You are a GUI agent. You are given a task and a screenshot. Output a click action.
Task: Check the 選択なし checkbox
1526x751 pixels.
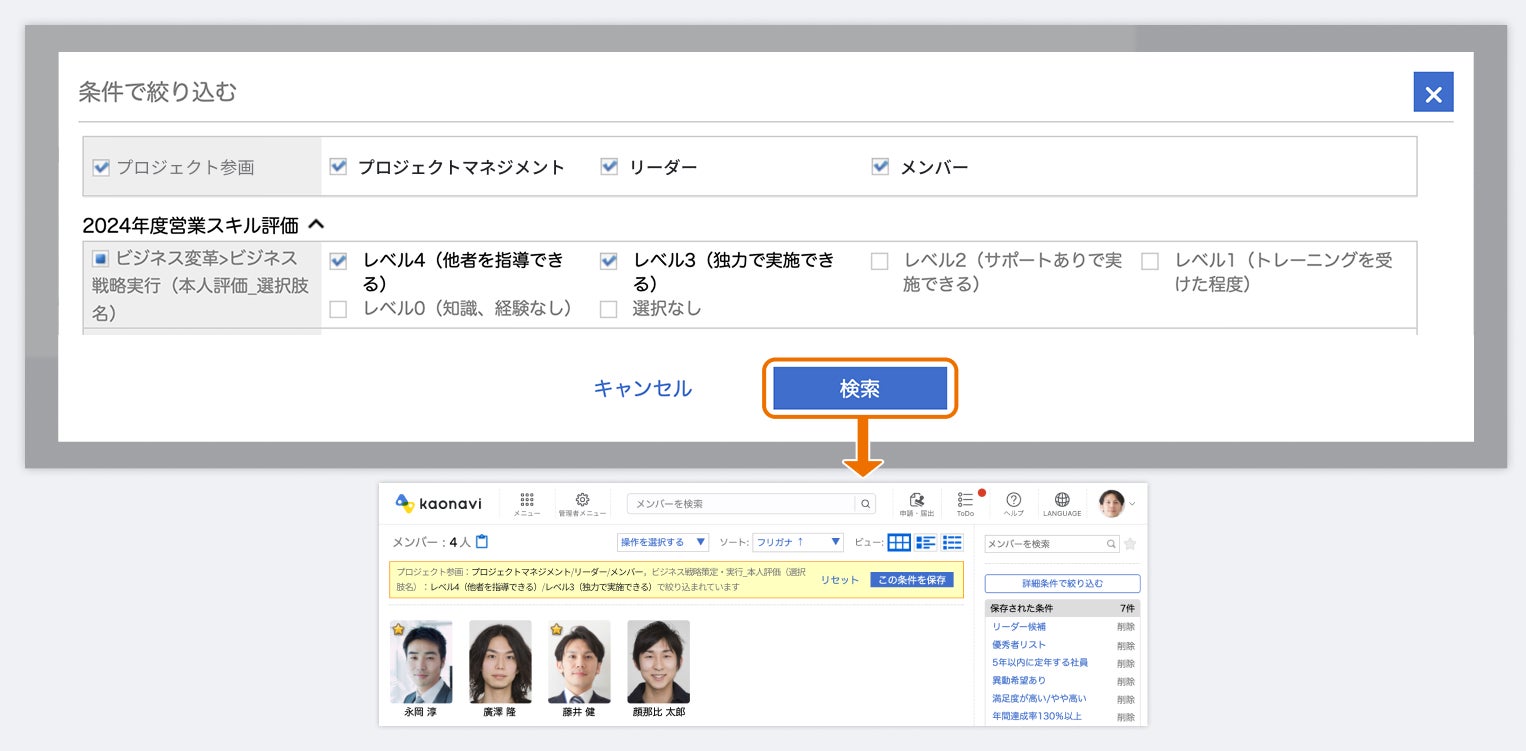click(x=609, y=309)
